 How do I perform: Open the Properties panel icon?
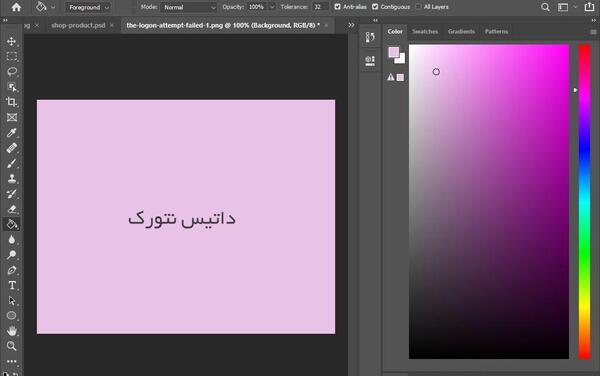click(370, 61)
